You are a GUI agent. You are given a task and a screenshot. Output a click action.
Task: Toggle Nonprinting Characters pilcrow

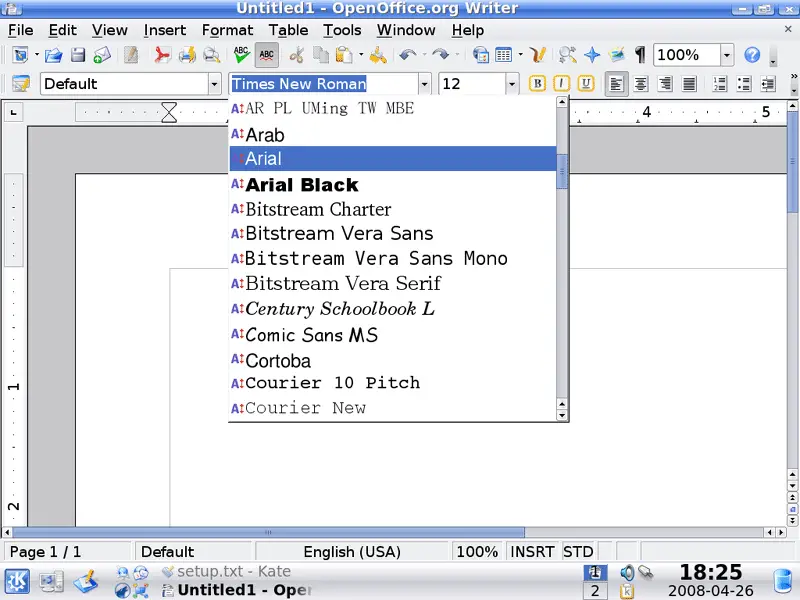coord(640,55)
